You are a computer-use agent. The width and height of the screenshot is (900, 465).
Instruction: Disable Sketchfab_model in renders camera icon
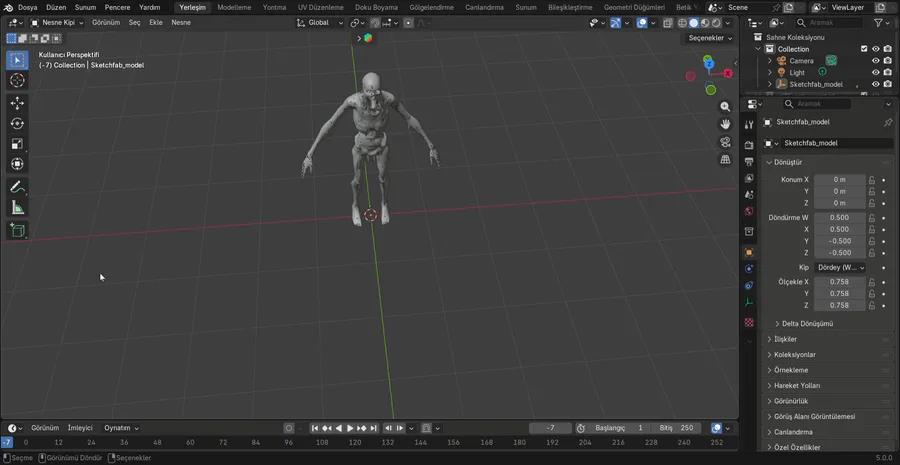[x=888, y=84]
